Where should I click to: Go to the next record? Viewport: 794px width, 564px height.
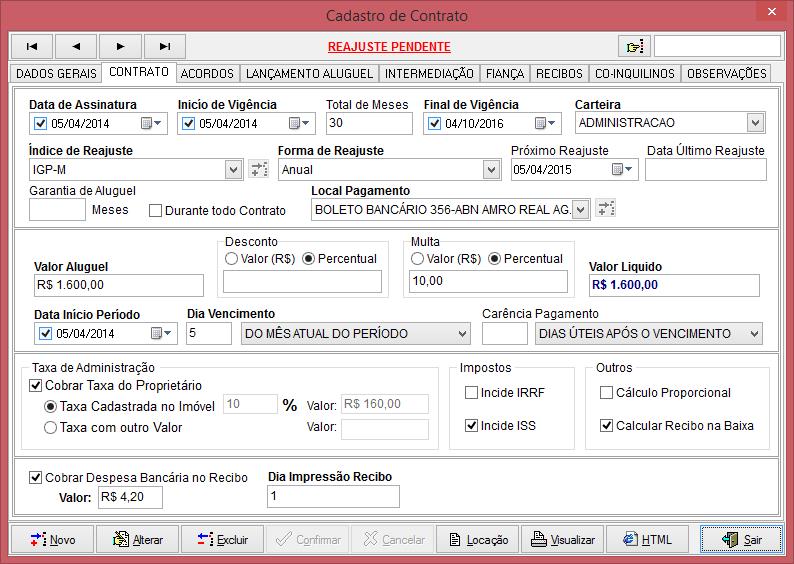click(120, 46)
